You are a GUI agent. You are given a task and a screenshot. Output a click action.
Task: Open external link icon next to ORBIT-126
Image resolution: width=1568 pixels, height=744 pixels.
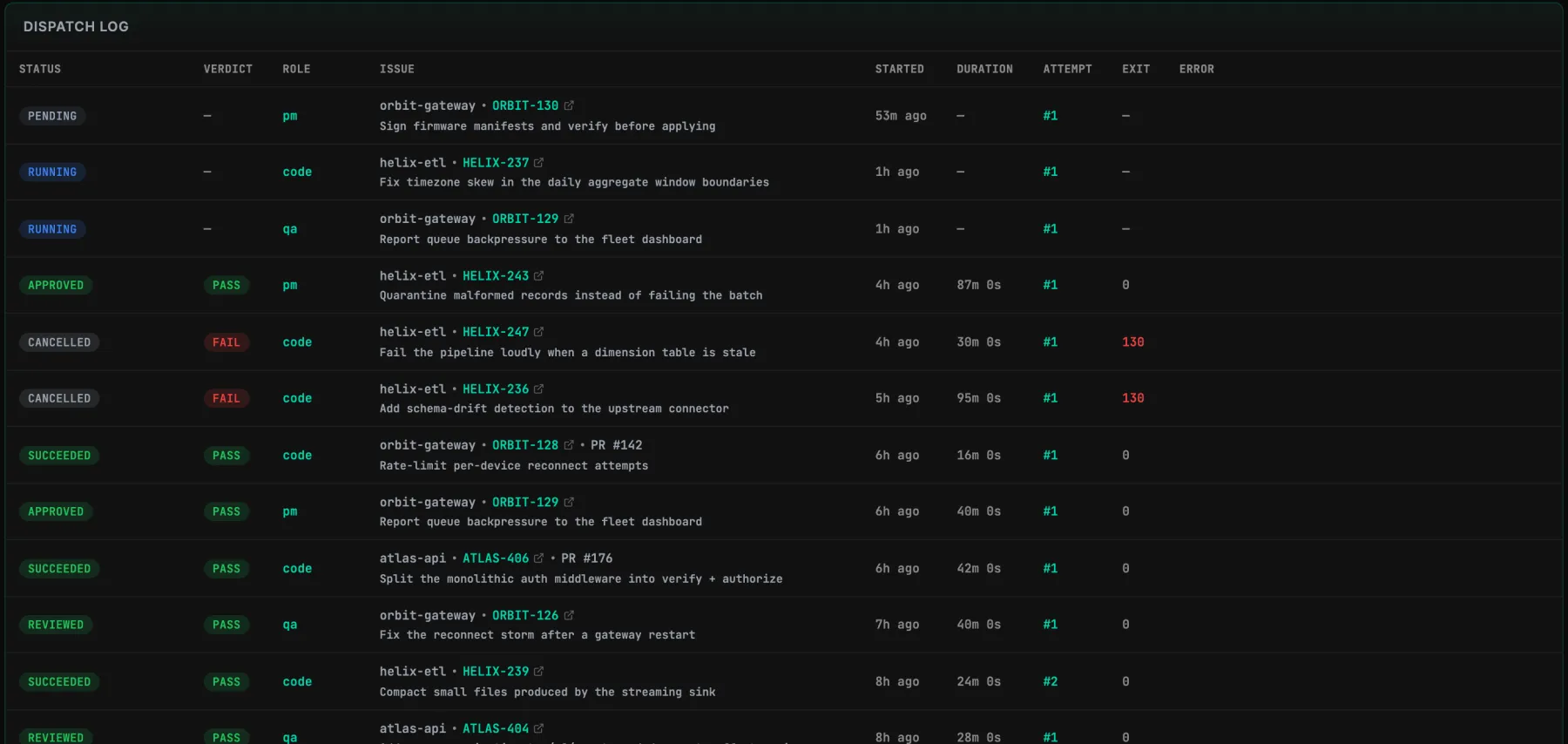[569, 615]
